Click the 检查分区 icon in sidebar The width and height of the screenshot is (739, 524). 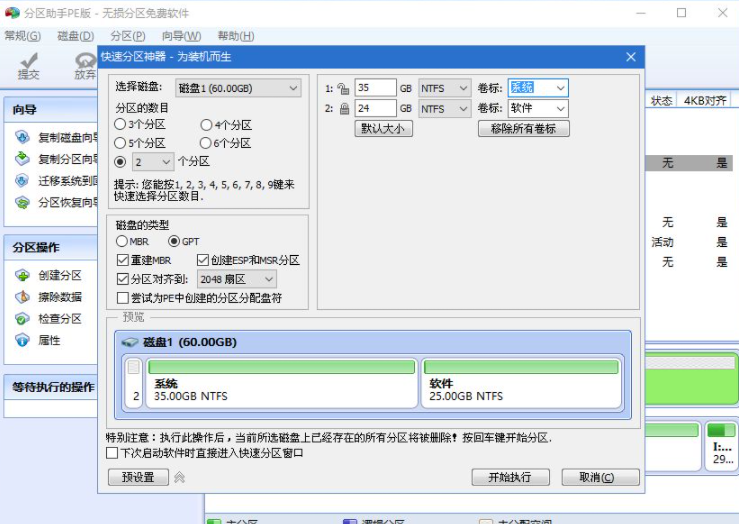22,319
